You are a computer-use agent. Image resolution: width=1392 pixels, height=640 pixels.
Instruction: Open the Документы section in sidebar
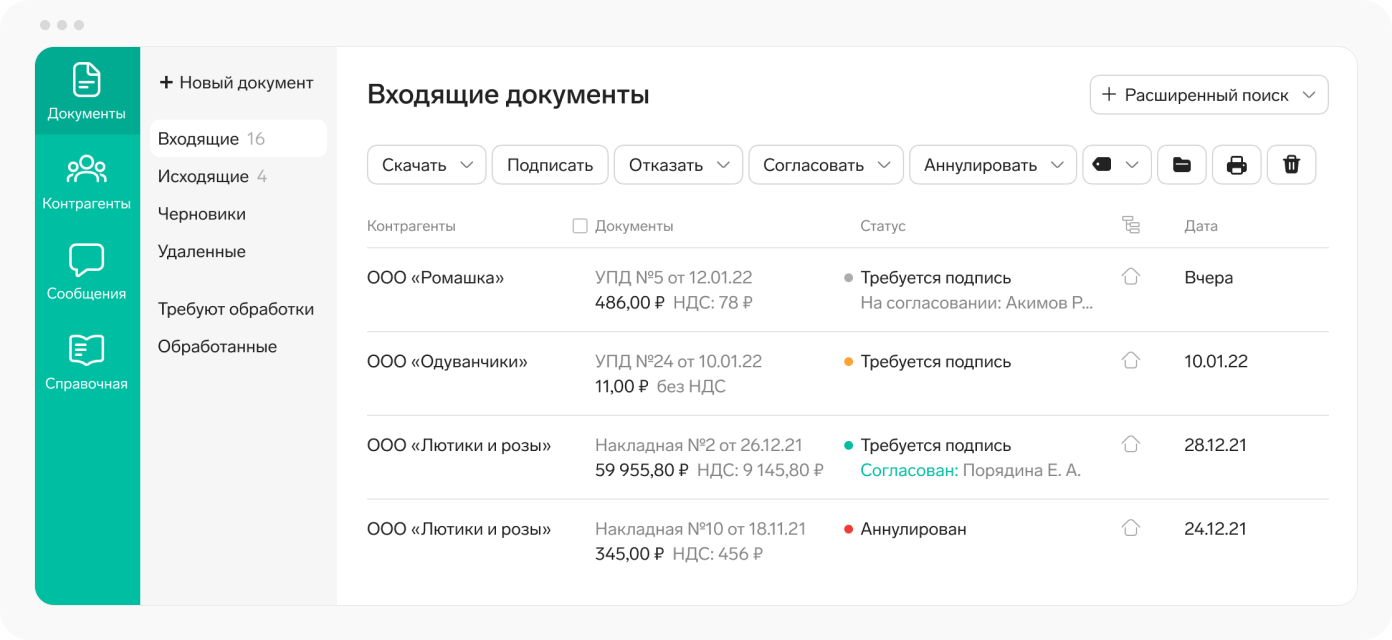87,91
